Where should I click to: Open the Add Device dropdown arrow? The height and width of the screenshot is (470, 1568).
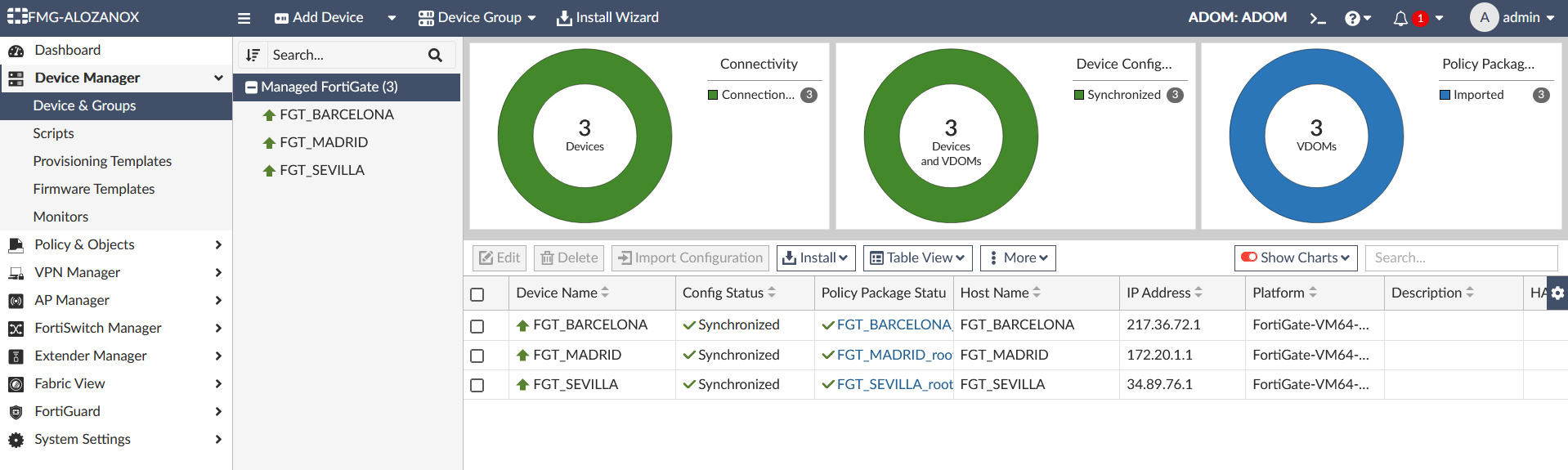point(392,18)
